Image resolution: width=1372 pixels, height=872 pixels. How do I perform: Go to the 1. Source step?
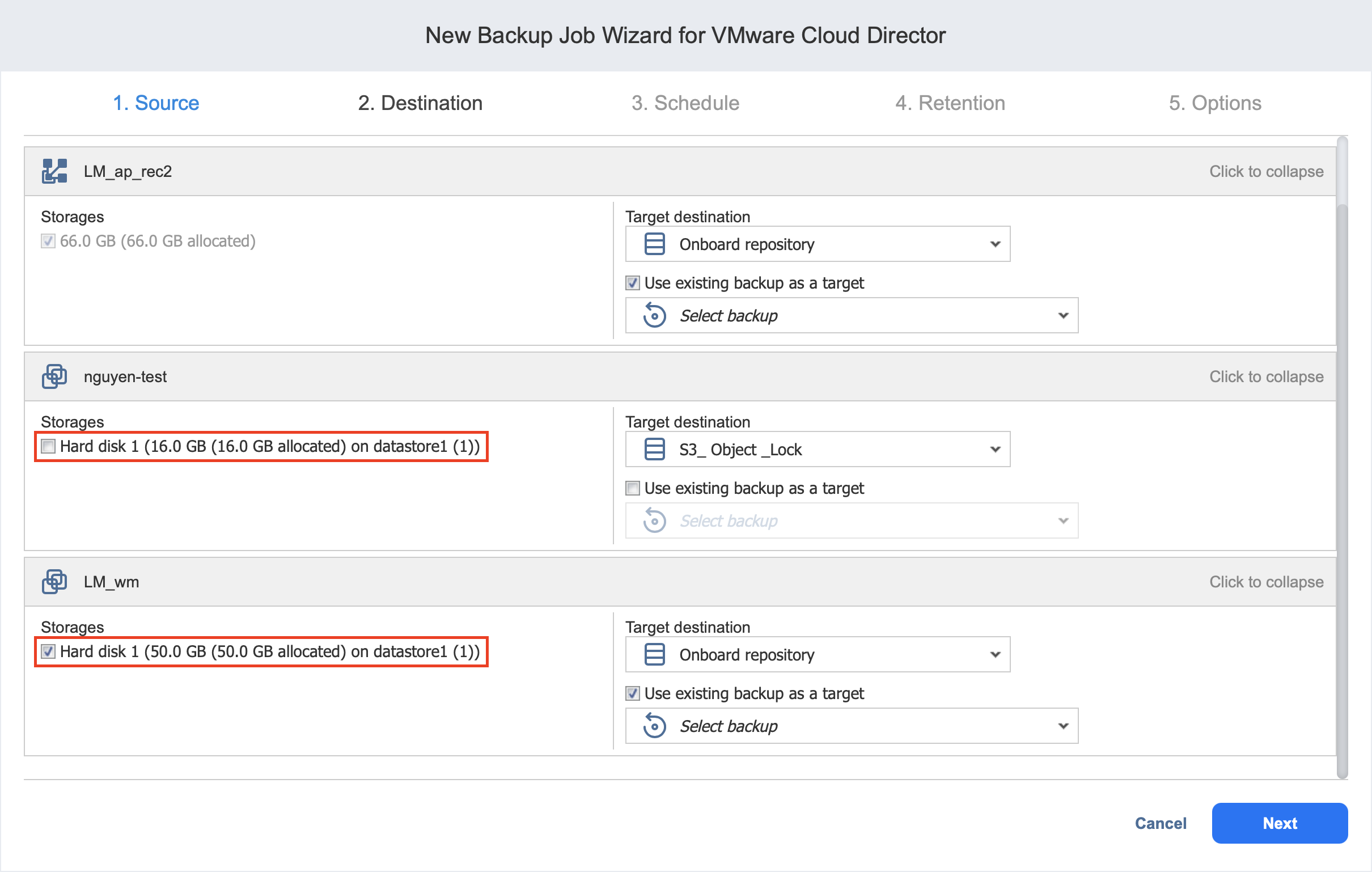tap(155, 103)
